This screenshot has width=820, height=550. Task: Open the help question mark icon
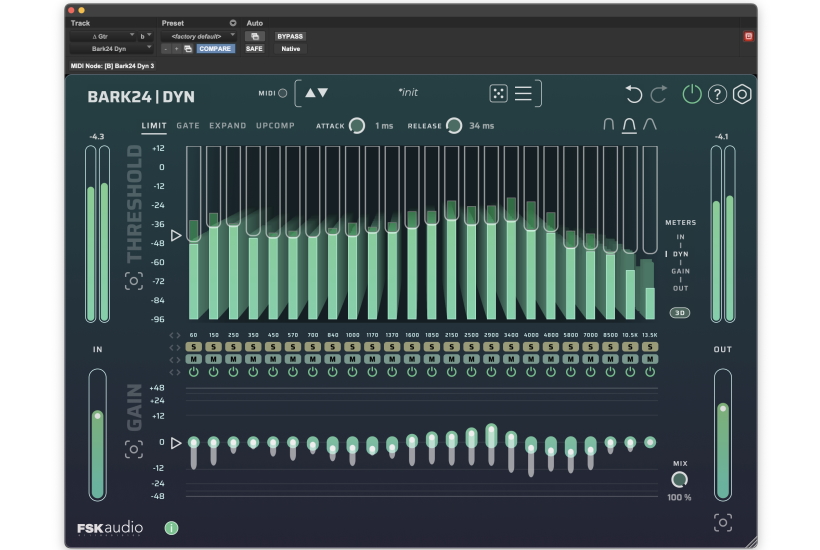[x=717, y=95]
